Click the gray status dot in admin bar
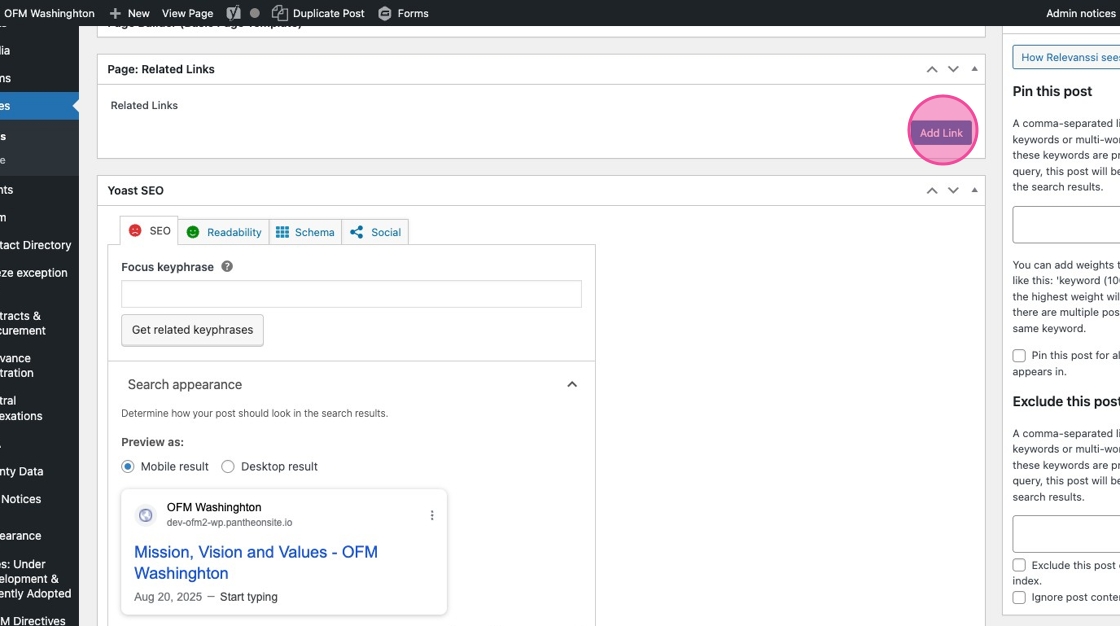This screenshot has height=626, width=1120. 254,14
